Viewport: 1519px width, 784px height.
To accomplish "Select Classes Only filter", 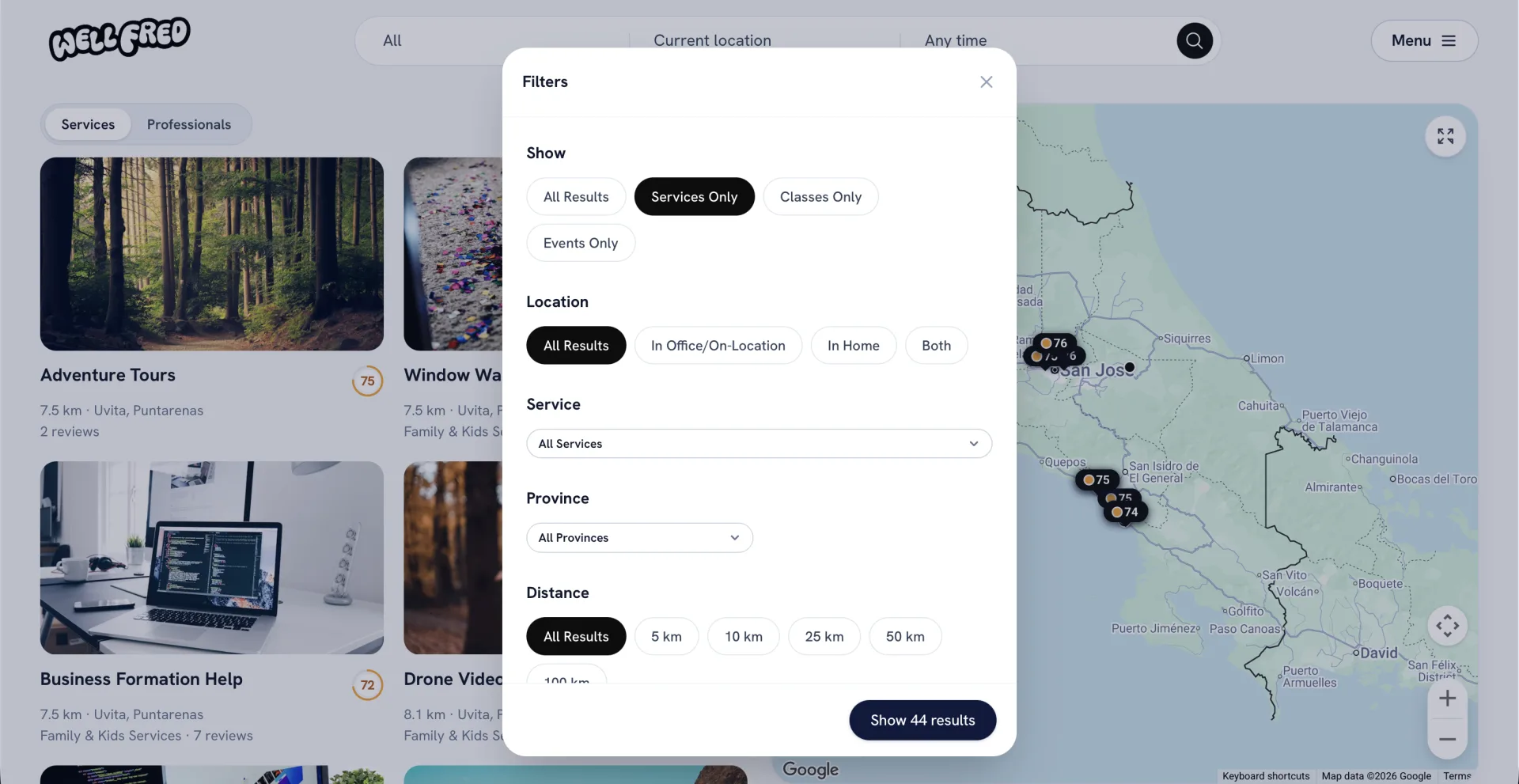I will [820, 197].
